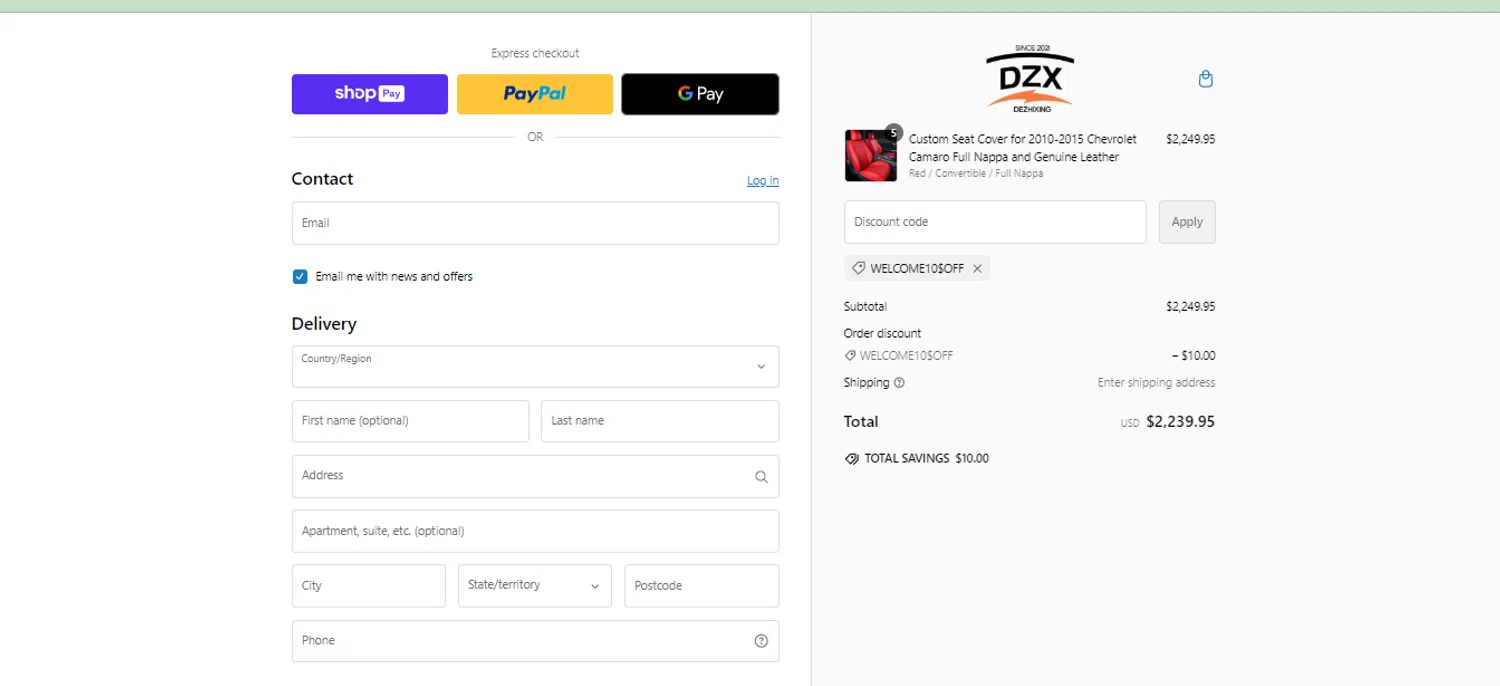
Task: Click the total amount $2,239.95
Action: coord(1180,422)
